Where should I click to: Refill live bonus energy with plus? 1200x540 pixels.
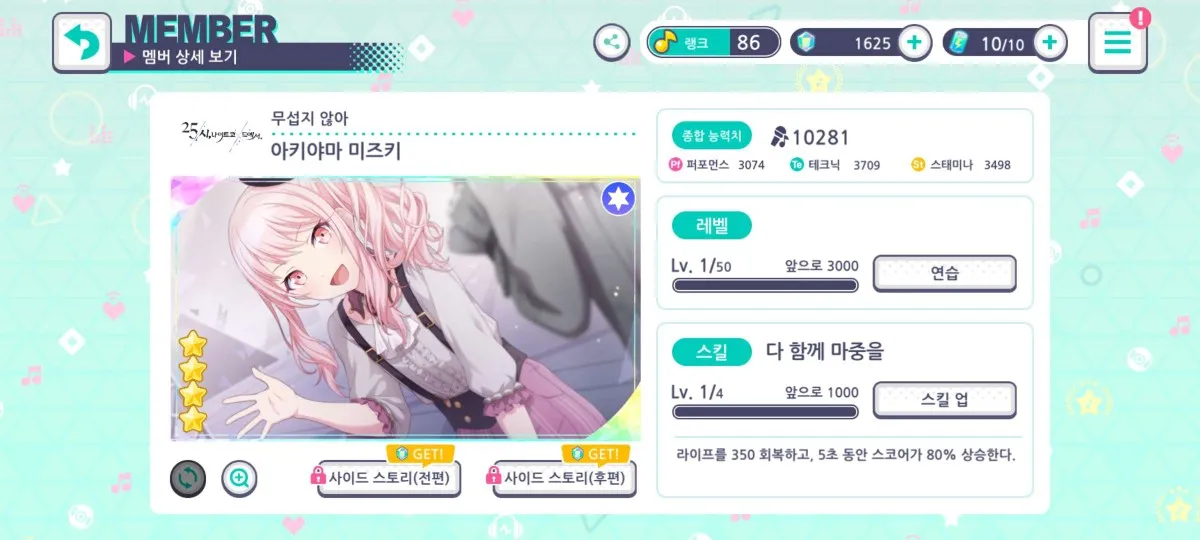coord(1050,43)
